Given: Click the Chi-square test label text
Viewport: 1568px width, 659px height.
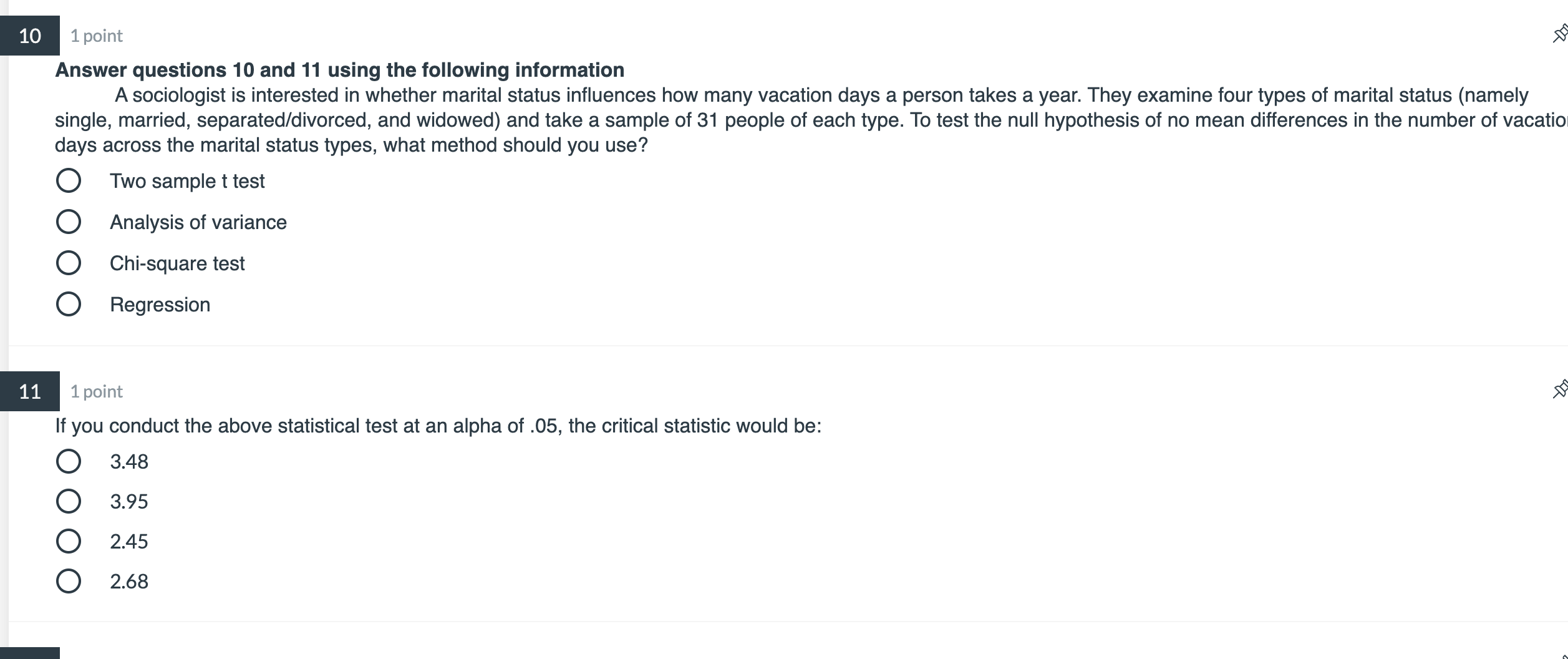Looking at the screenshot, I should click(177, 263).
